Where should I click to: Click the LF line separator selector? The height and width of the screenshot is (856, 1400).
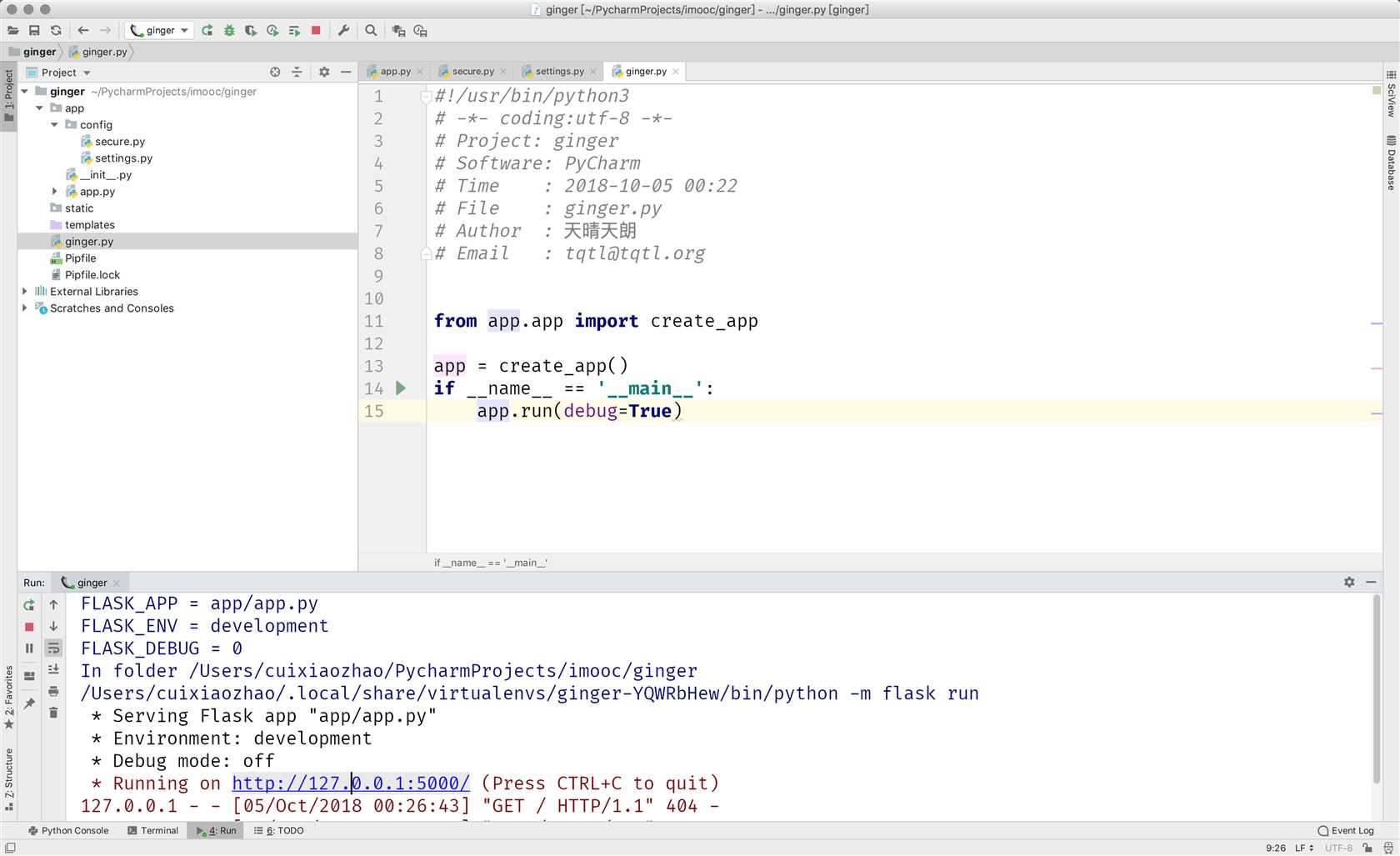pos(1304,848)
